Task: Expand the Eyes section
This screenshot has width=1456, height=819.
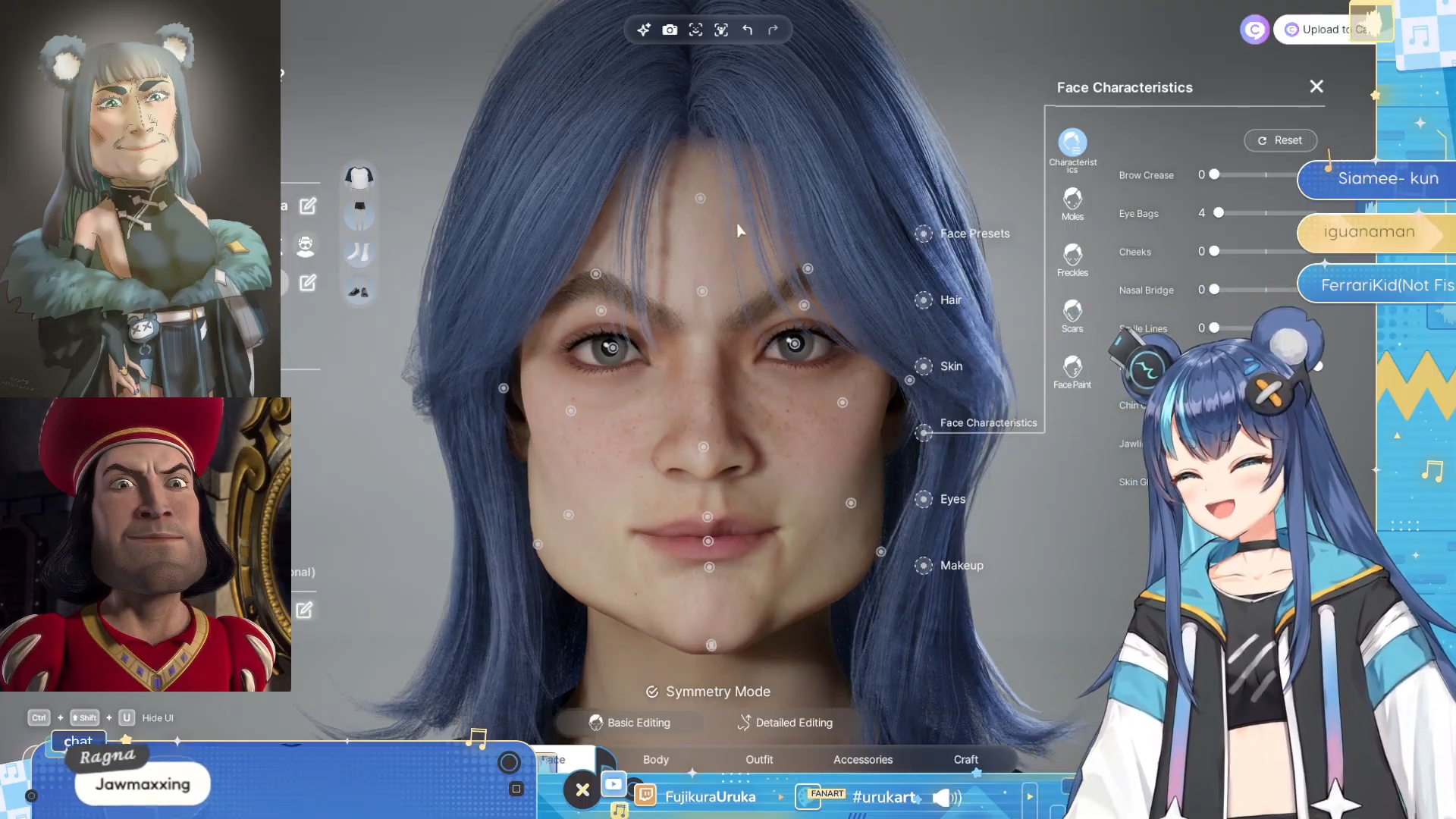Action: point(952,499)
